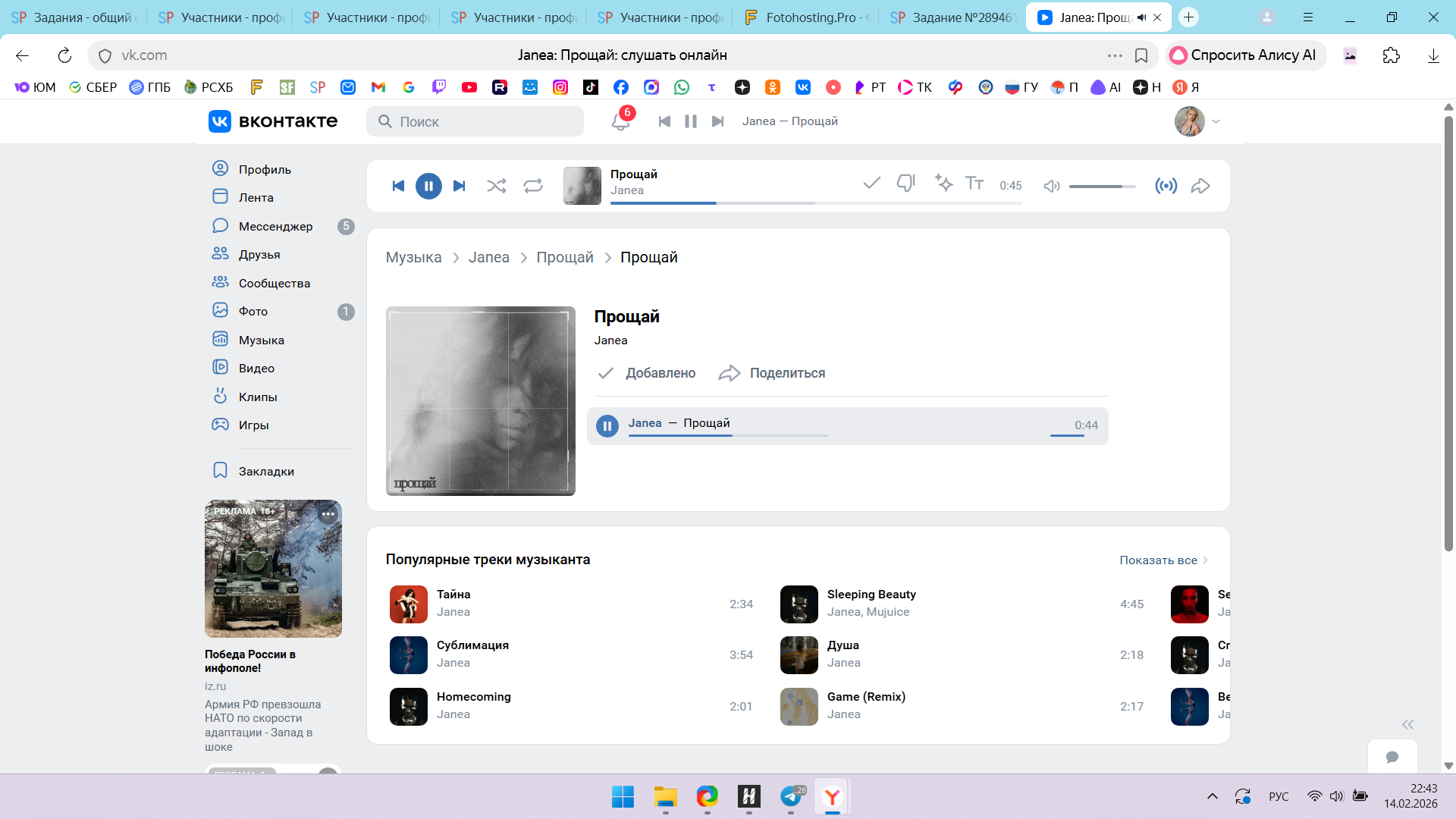Viewport: 1456px width, 819px height.
Task: Mute the player volume speaker icon
Action: [1051, 186]
